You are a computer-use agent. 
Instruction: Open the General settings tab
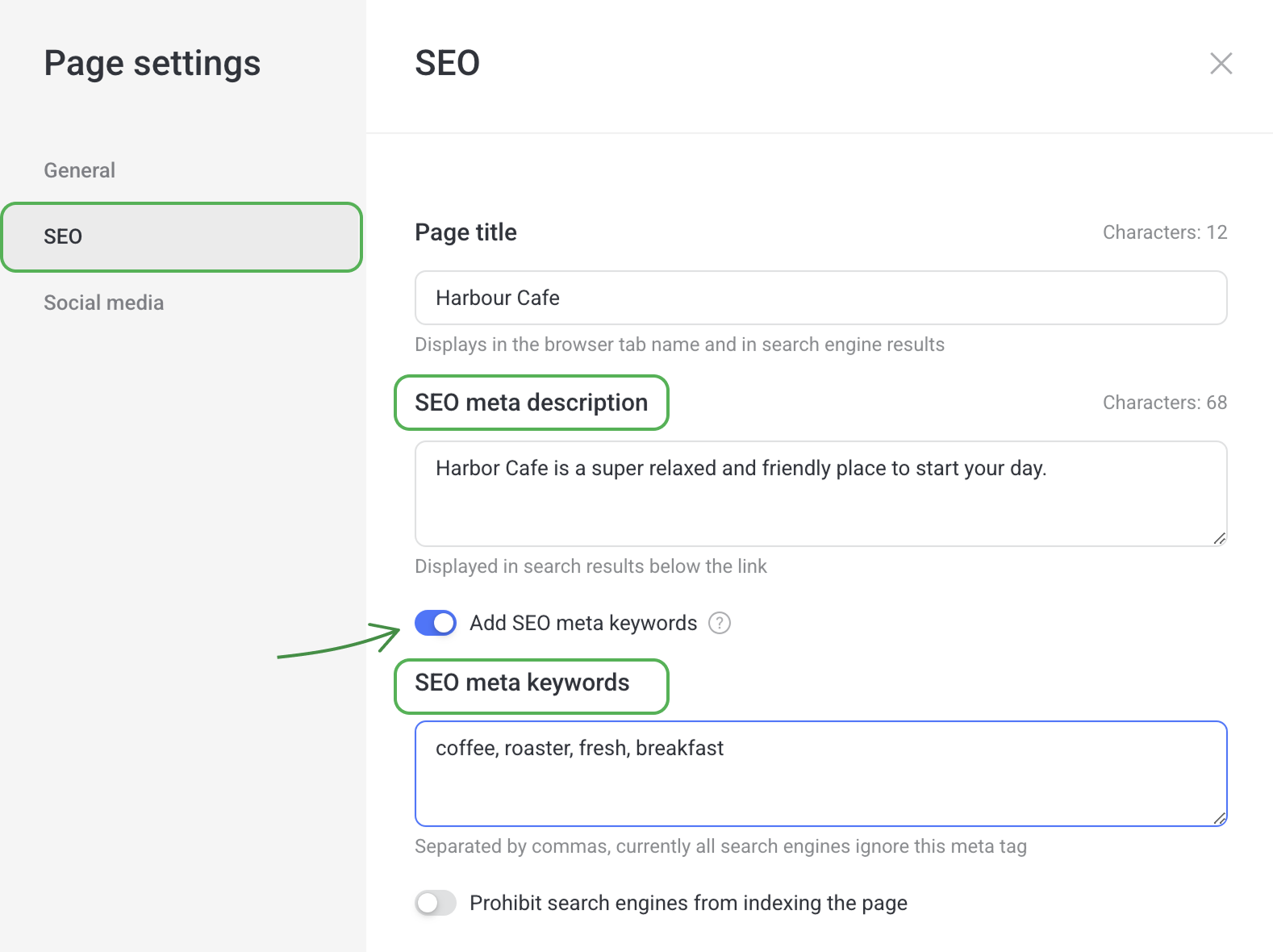pyautogui.click(x=79, y=170)
